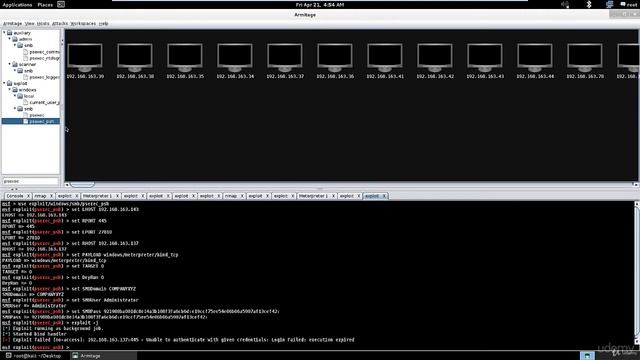Collapse the local tree node
This screenshot has width=640, height=360.
pyautogui.click(x=15, y=96)
